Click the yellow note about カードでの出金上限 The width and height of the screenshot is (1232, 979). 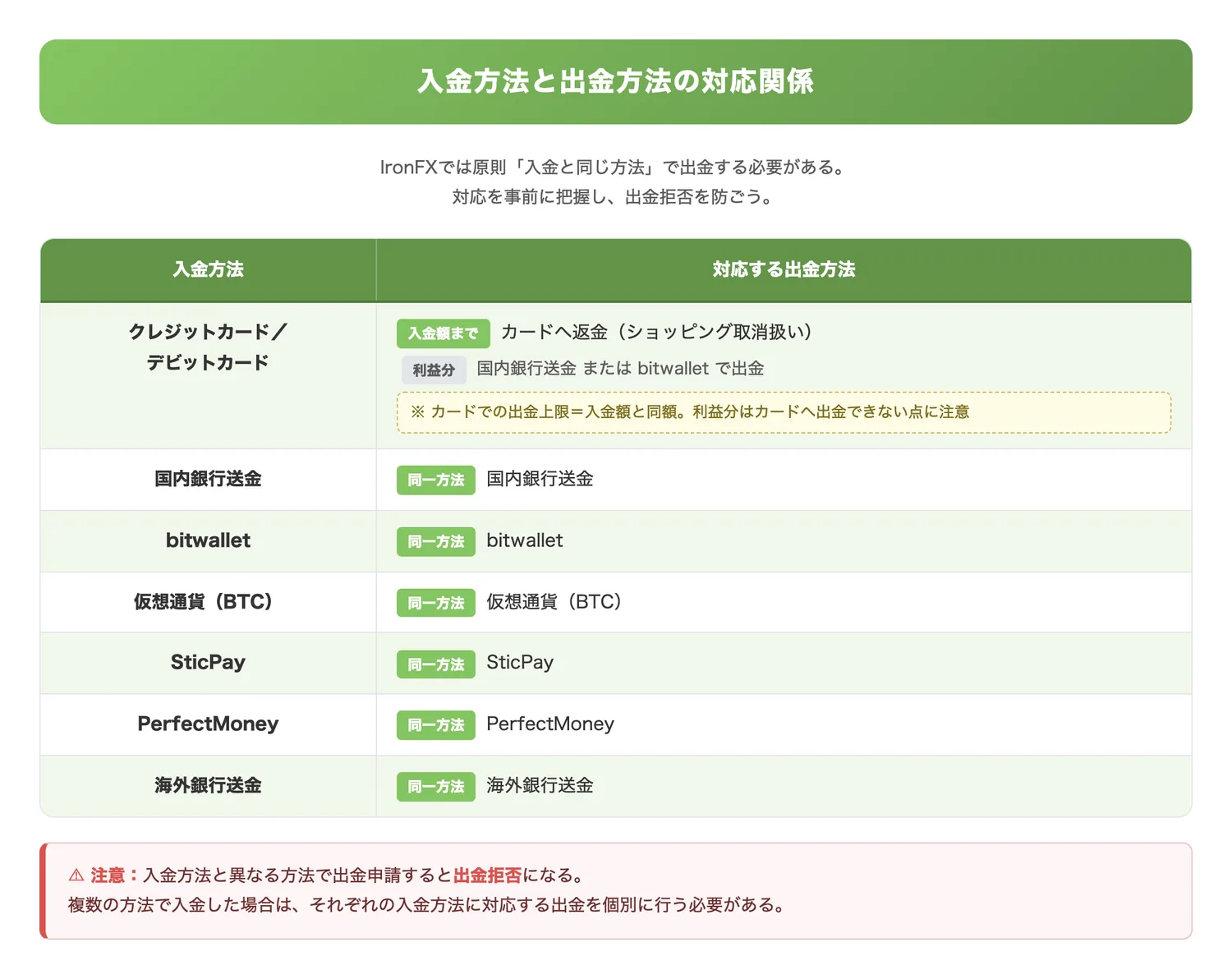784,412
